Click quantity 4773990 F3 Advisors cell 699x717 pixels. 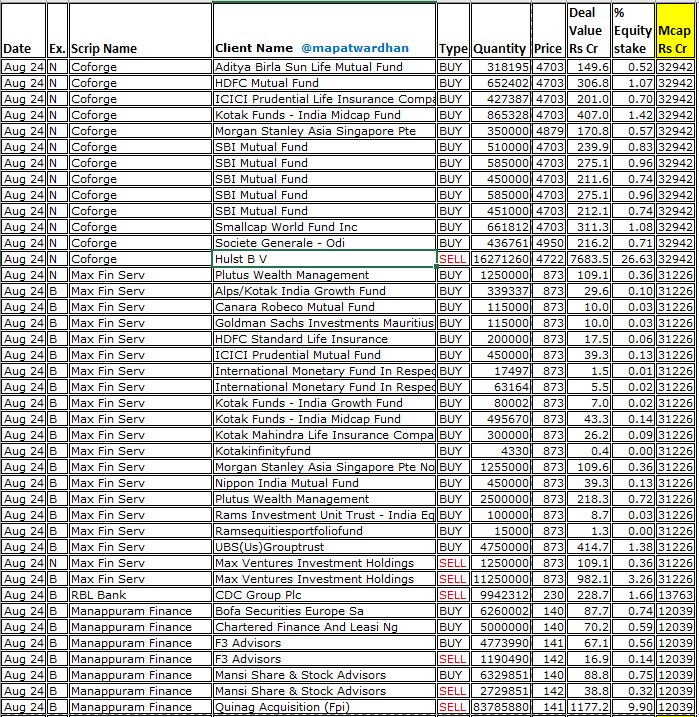tap(501, 643)
